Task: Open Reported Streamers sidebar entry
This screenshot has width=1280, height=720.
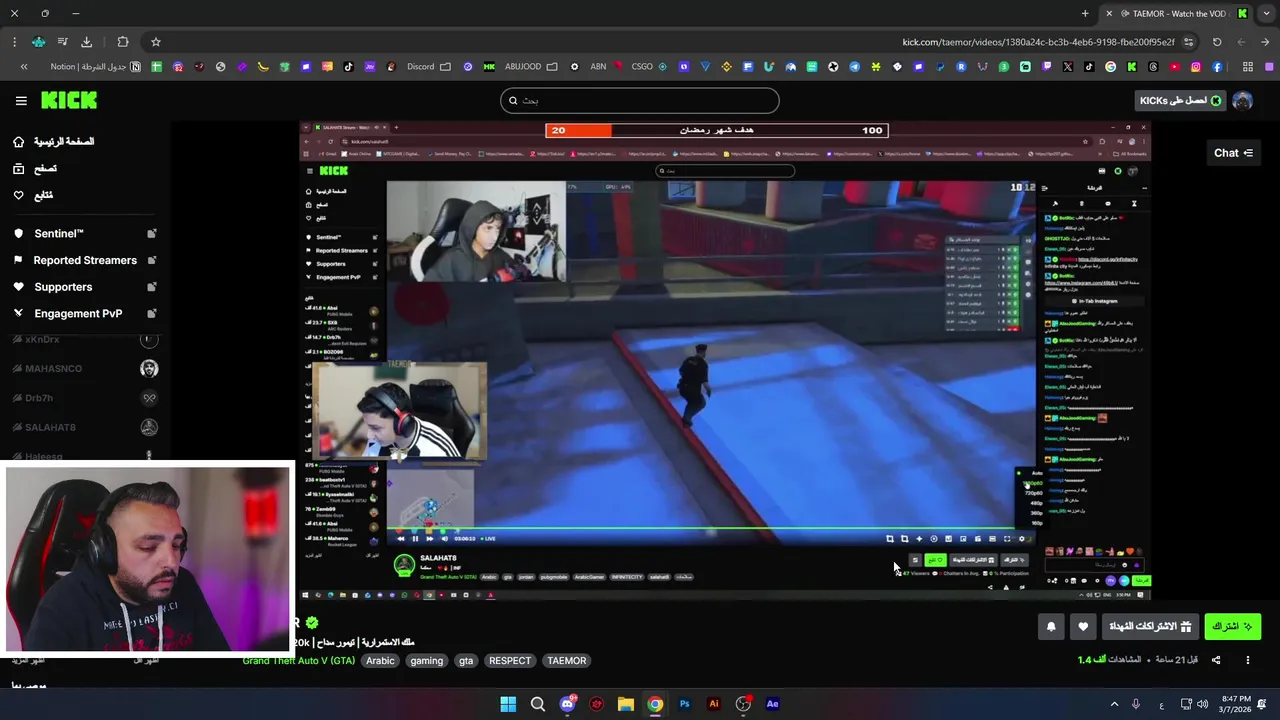Action: click(76, 260)
